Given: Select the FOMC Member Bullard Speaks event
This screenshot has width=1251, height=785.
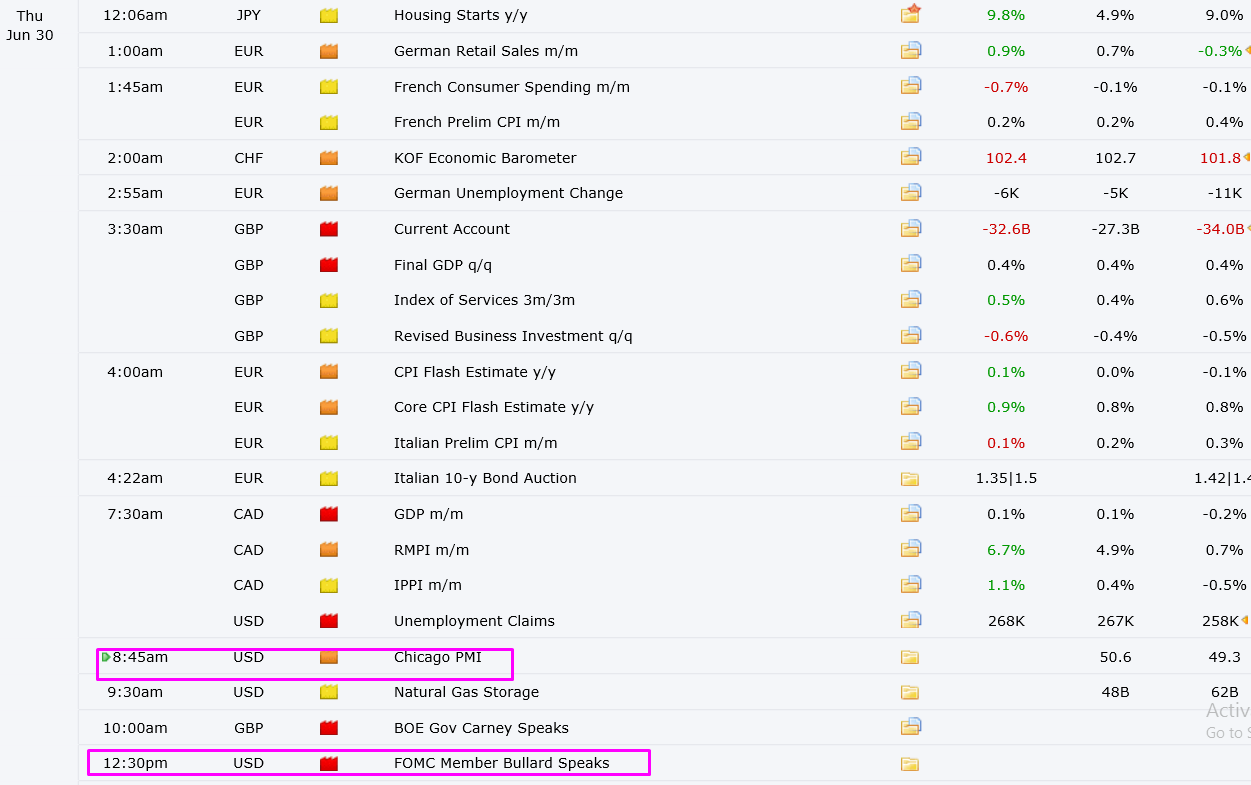Looking at the screenshot, I should 501,763.
